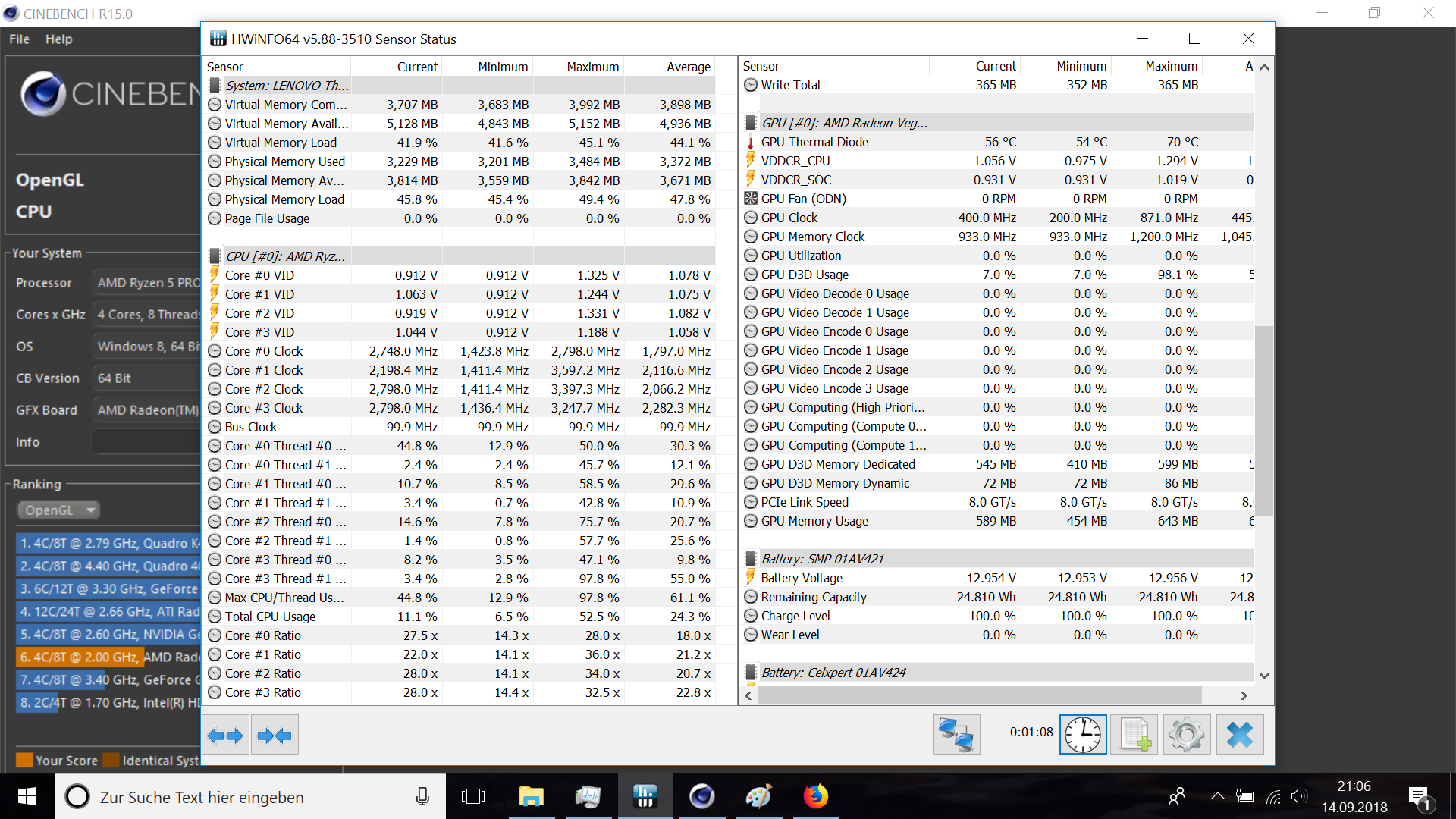Click the CPU benchmark label
1456x819 pixels.
(34, 212)
